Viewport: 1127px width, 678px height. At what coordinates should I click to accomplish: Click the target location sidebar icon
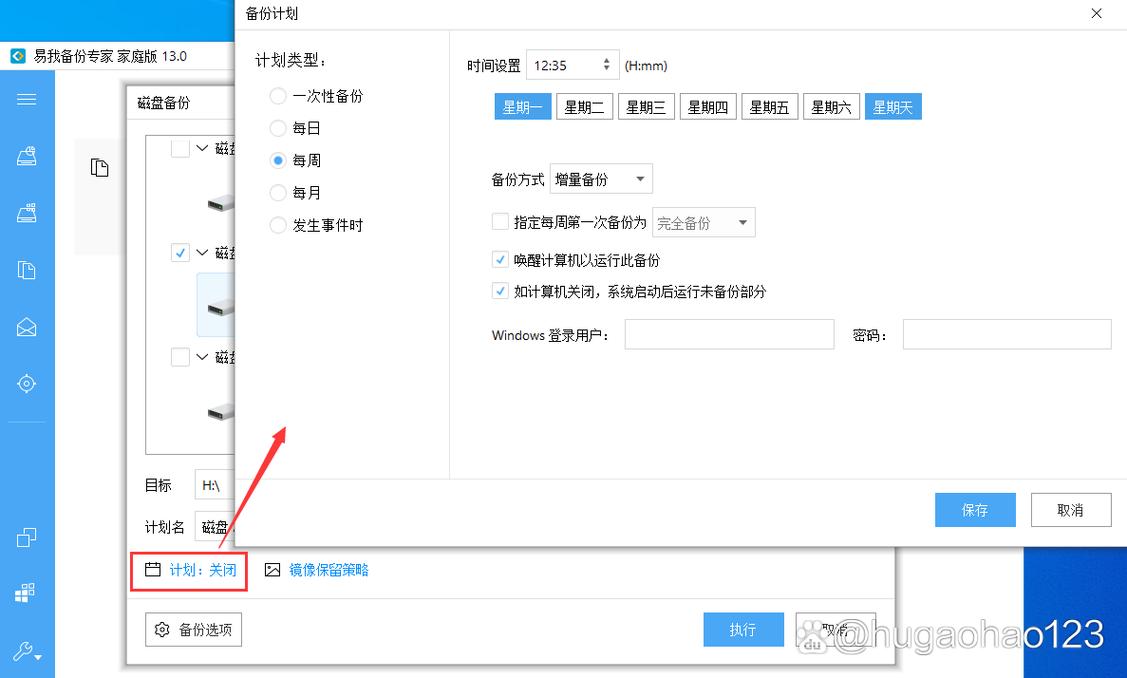tap(27, 383)
